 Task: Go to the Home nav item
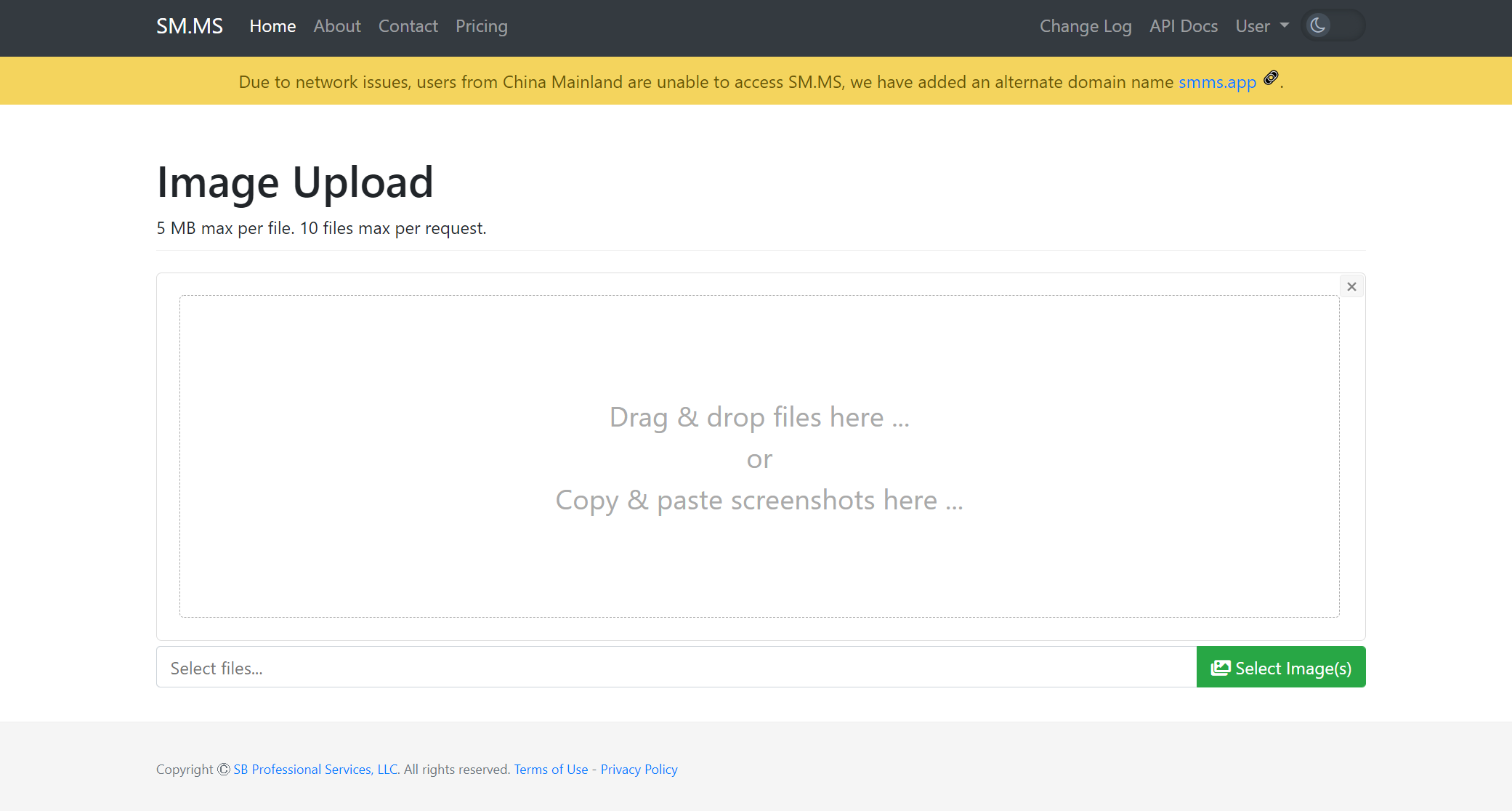pyautogui.click(x=272, y=26)
